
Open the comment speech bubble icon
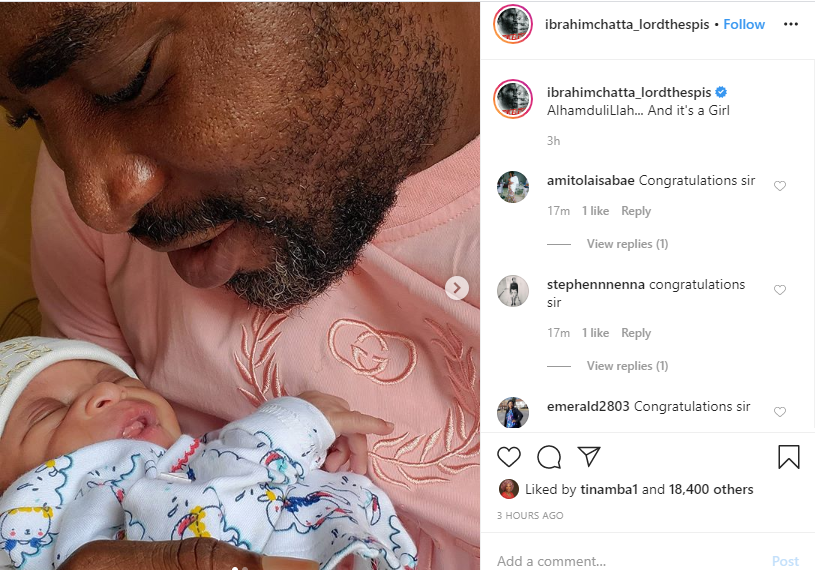[x=549, y=457]
